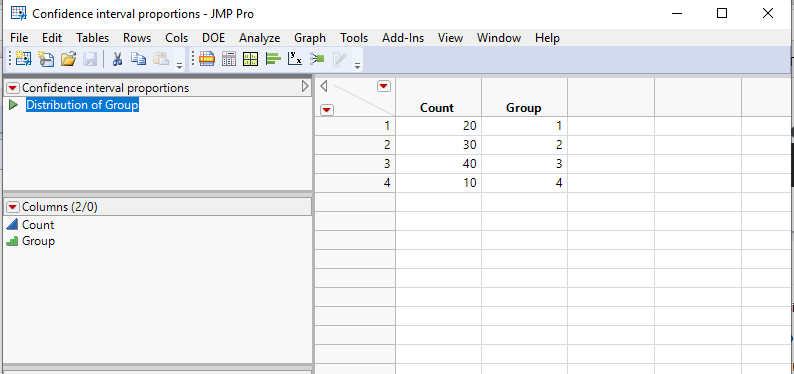
Task: Select the Count column in Columns panel
Action: [x=38, y=225]
